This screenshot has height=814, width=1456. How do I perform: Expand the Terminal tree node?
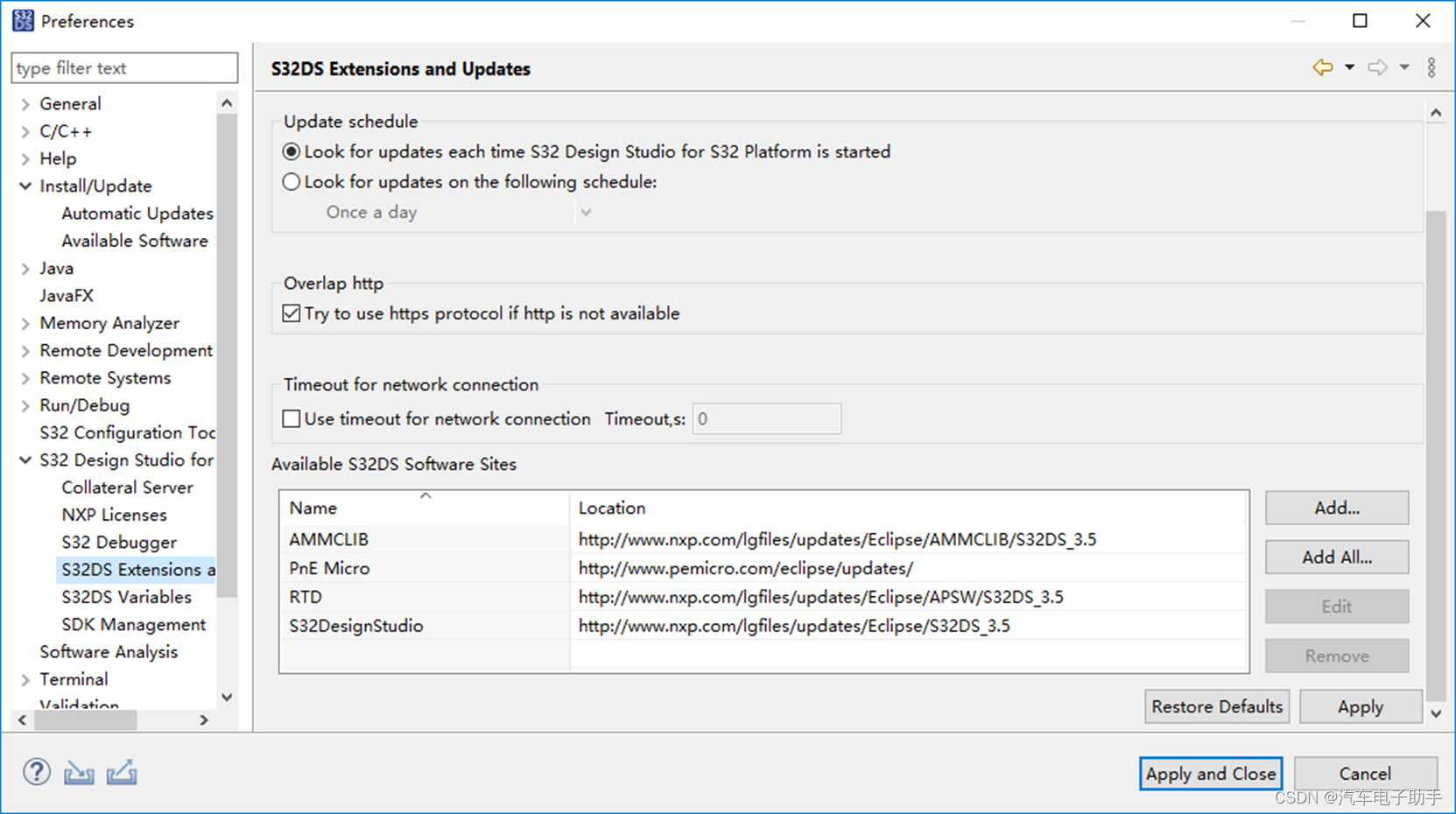pos(25,680)
